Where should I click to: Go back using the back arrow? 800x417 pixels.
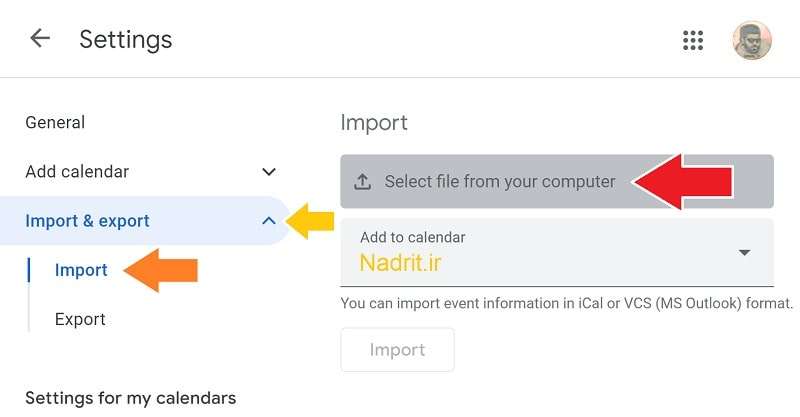pos(40,38)
